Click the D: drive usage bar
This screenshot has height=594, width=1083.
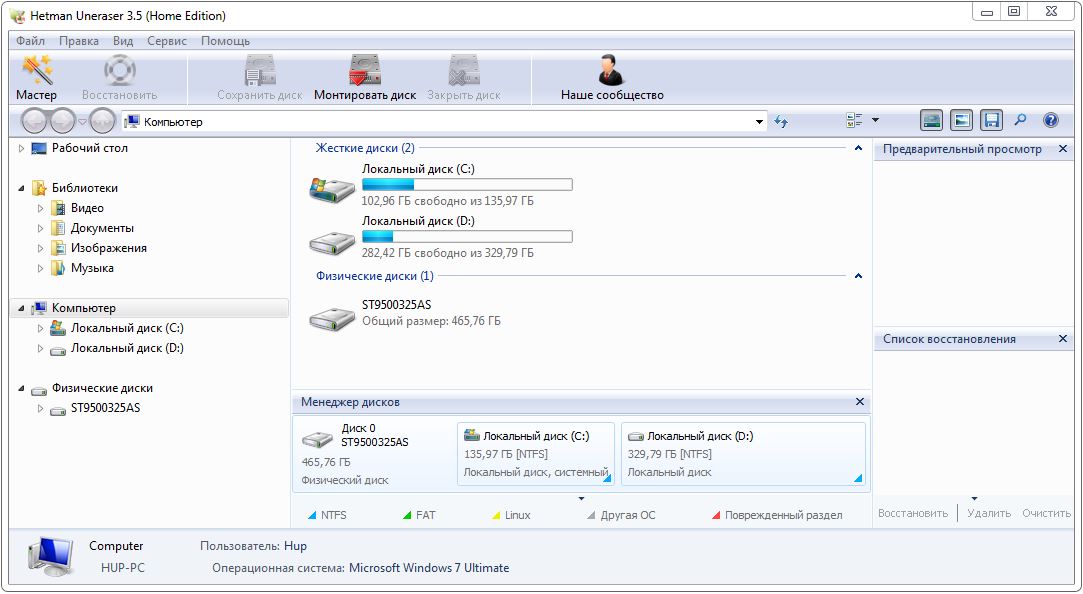coord(467,237)
